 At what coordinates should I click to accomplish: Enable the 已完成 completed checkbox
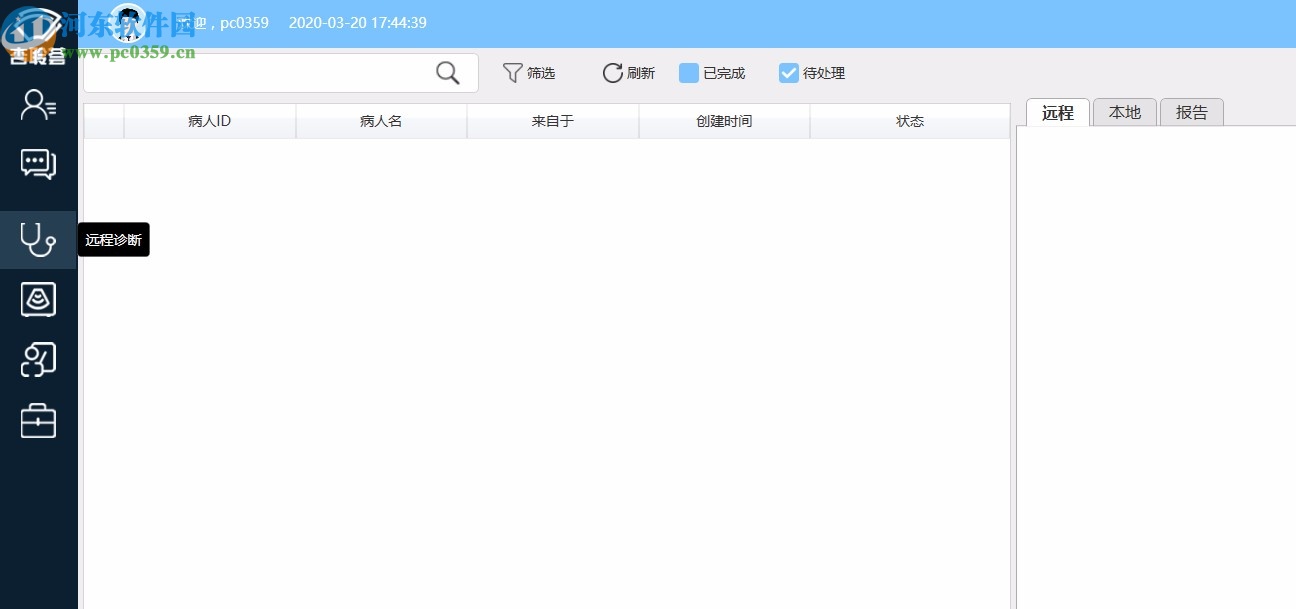(689, 72)
